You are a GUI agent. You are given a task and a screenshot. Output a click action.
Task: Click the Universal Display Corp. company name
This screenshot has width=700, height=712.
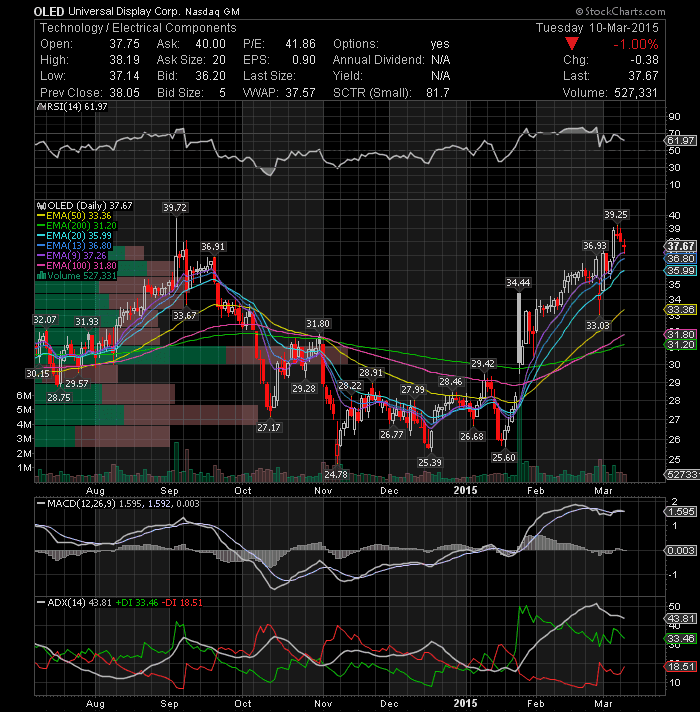pos(124,12)
